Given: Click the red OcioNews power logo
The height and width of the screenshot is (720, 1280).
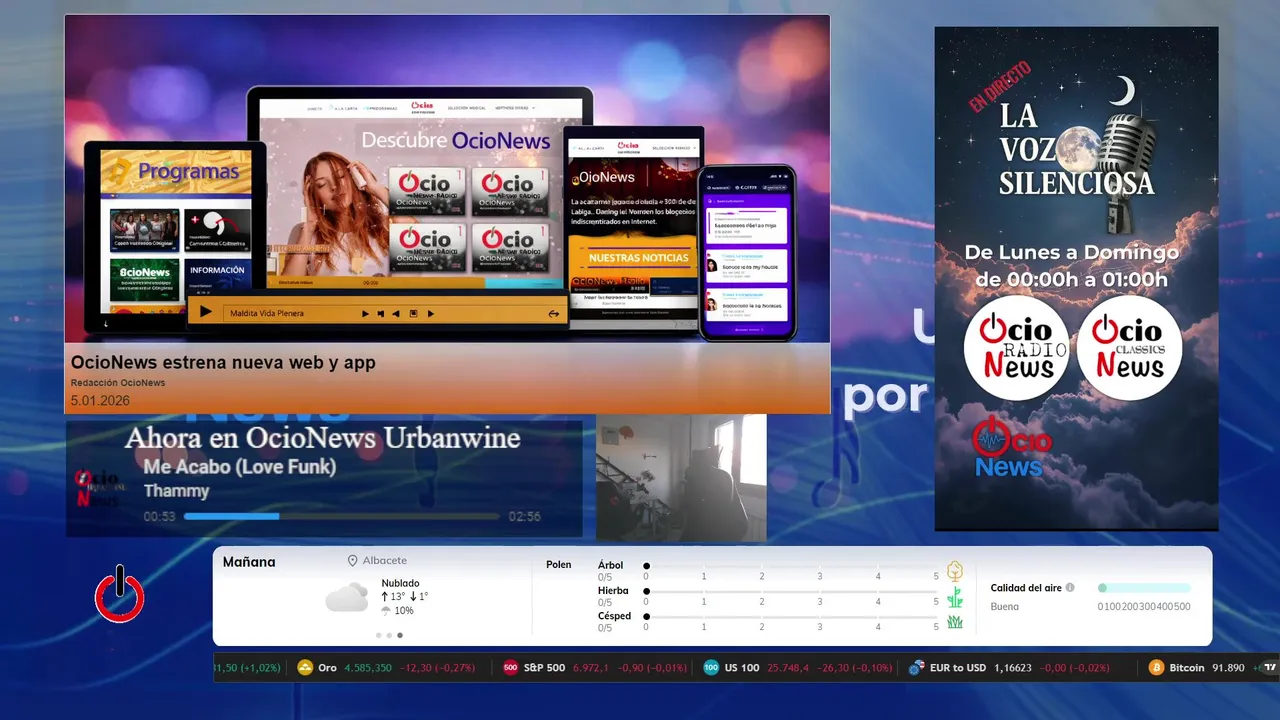Looking at the screenshot, I should coord(119,594).
